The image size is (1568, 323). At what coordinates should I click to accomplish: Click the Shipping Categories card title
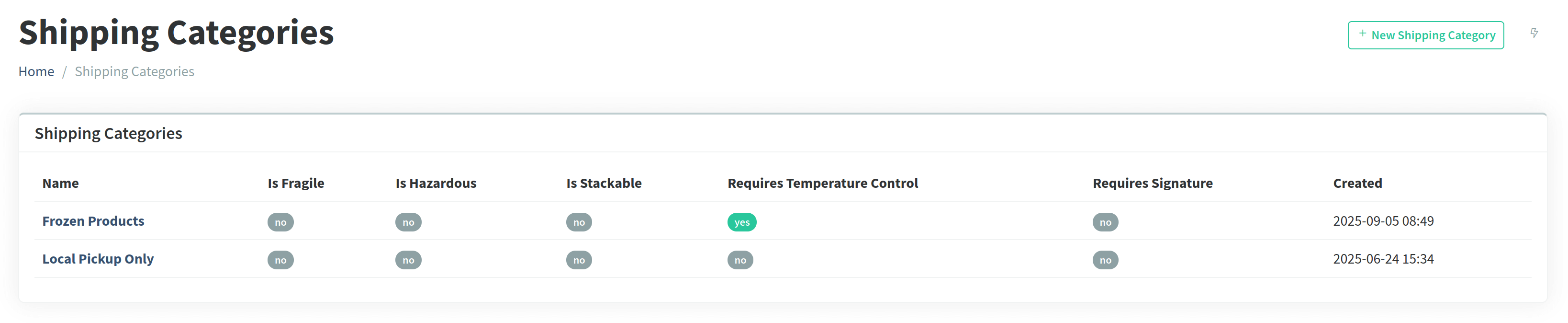click(x=108, y=134)
